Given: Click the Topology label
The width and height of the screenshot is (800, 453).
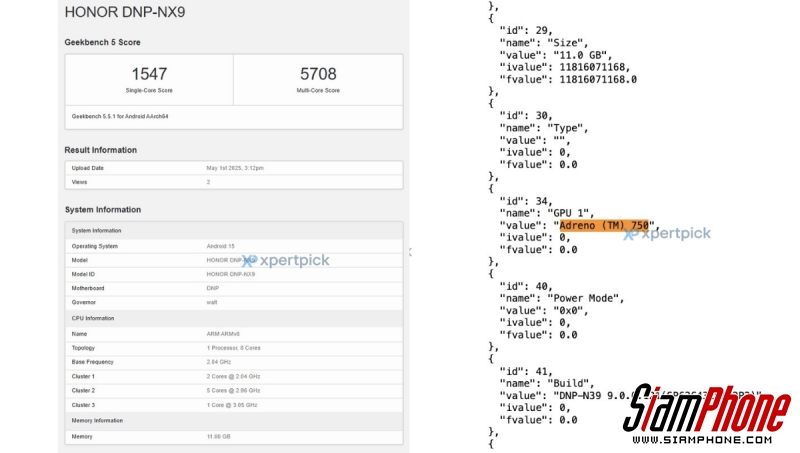Looking at the screenshot, I should click(x=83, y=348).
